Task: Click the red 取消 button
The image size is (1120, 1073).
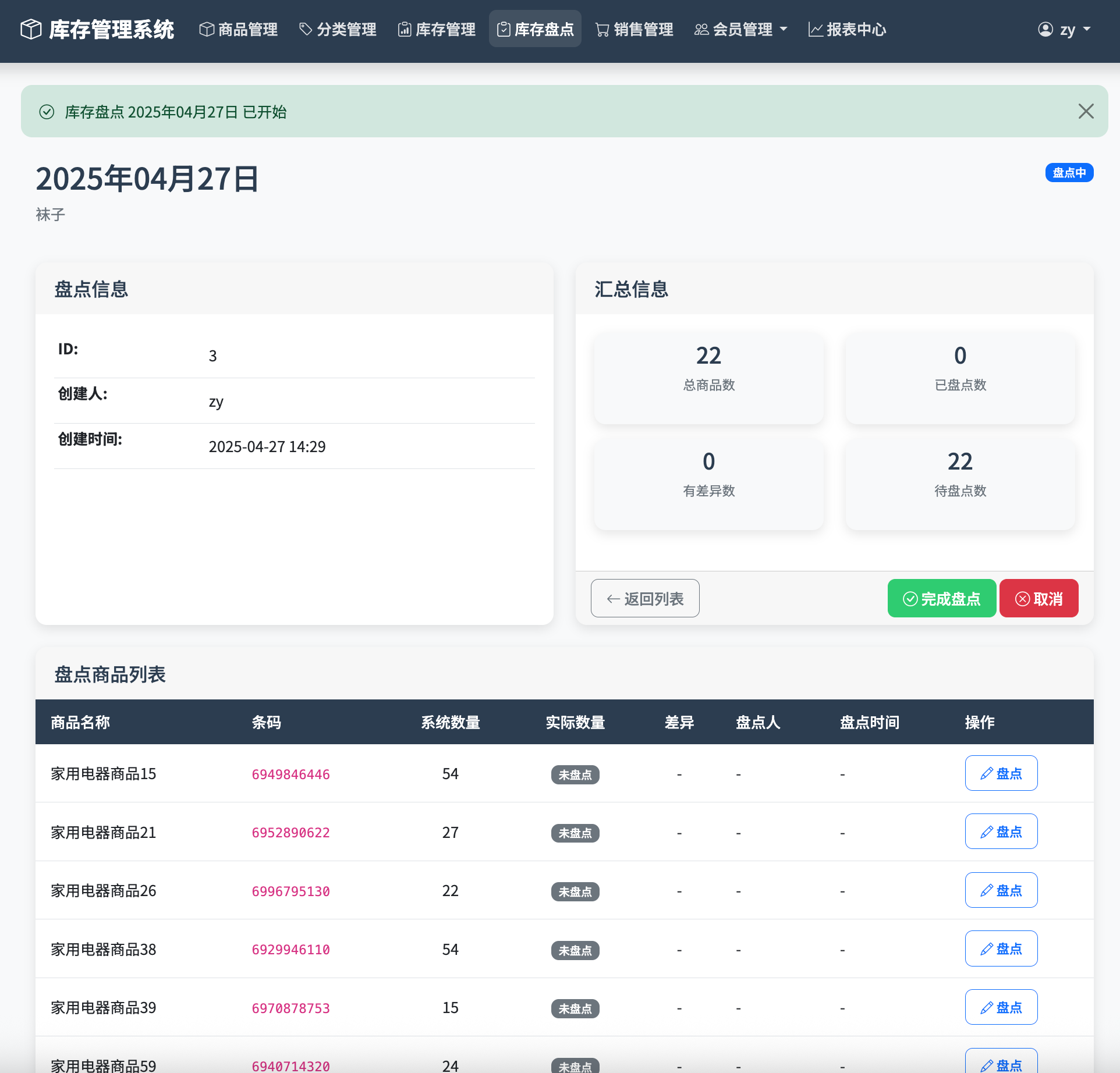Action: pyautogui.click(x=1039, y=598)
